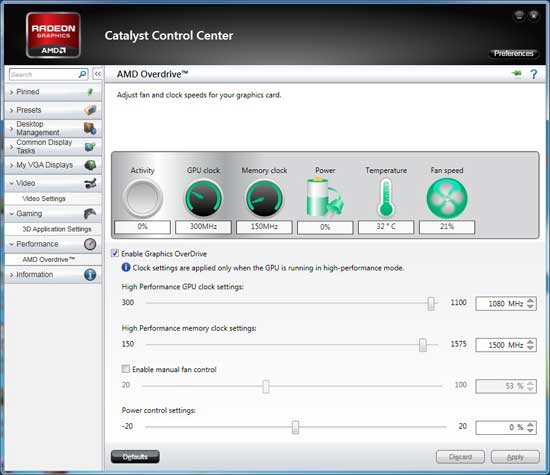The width and height of the screenshot is (550, 475).
Task: Click the 150MHz memory clock readout
Action: (264, 227)
